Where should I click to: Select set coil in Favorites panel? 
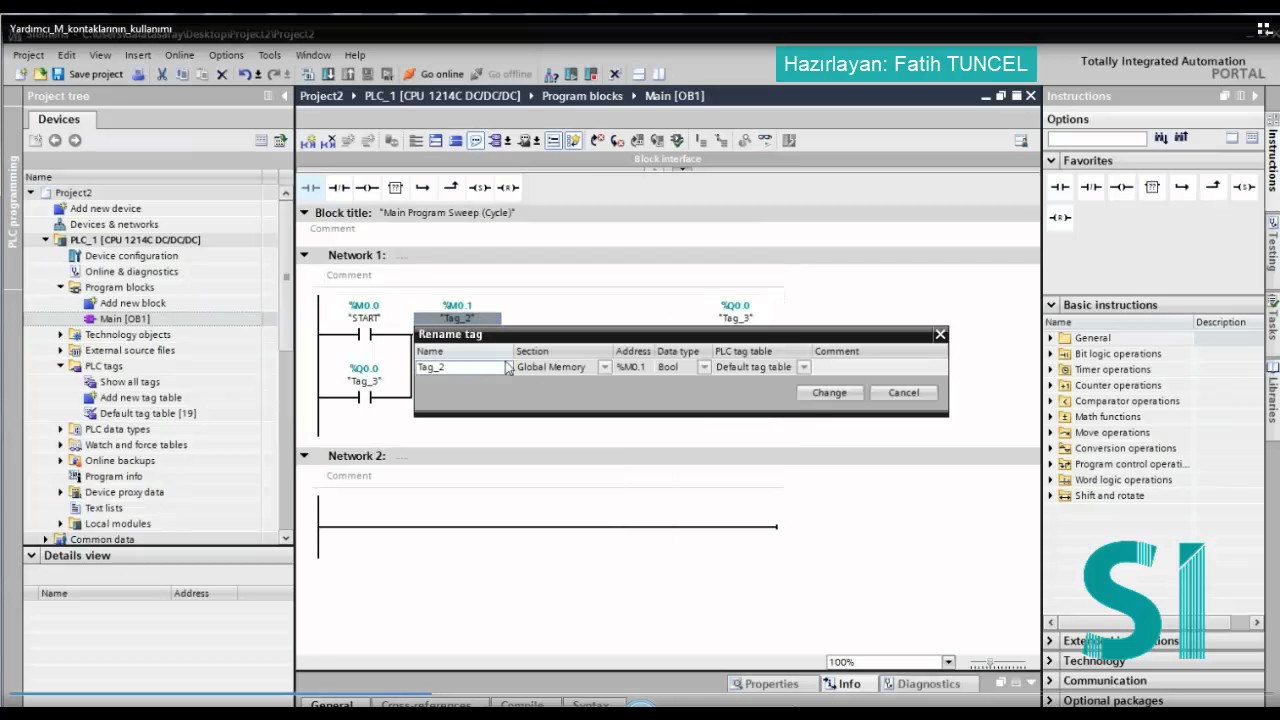coord(1244,187)
